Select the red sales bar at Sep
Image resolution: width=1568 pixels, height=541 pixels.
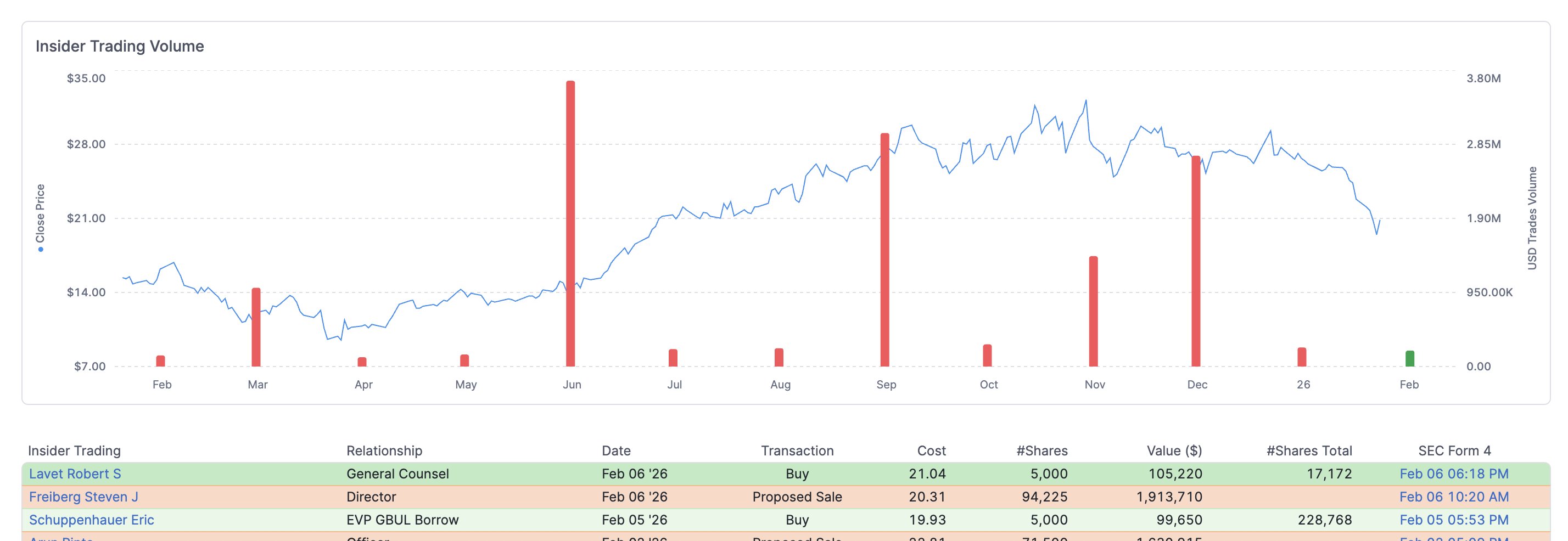click(x=884, y=250)
